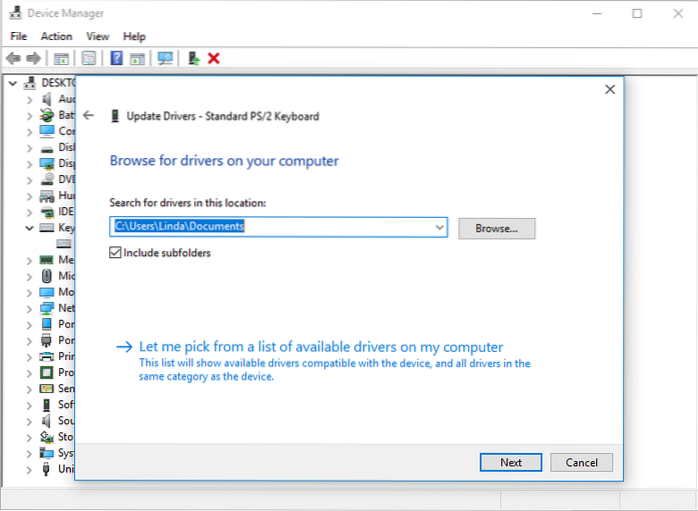Click Let me pick from available drivers link
This screenshot has width=698, height=511.
(320, 347)
